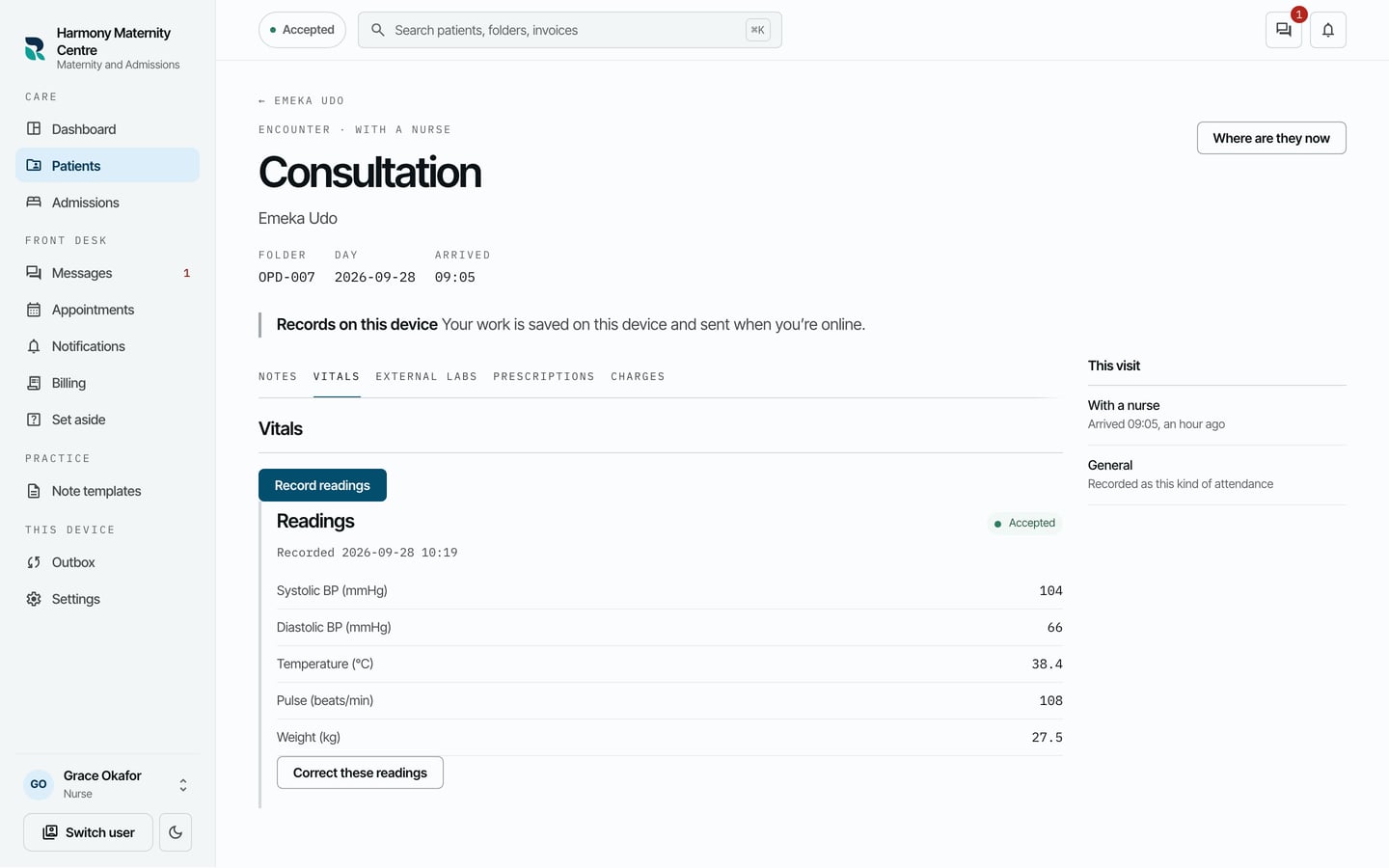The image size is (1389, 868).
Task: Open the Dashboard sidebar item
Action: 107,129
